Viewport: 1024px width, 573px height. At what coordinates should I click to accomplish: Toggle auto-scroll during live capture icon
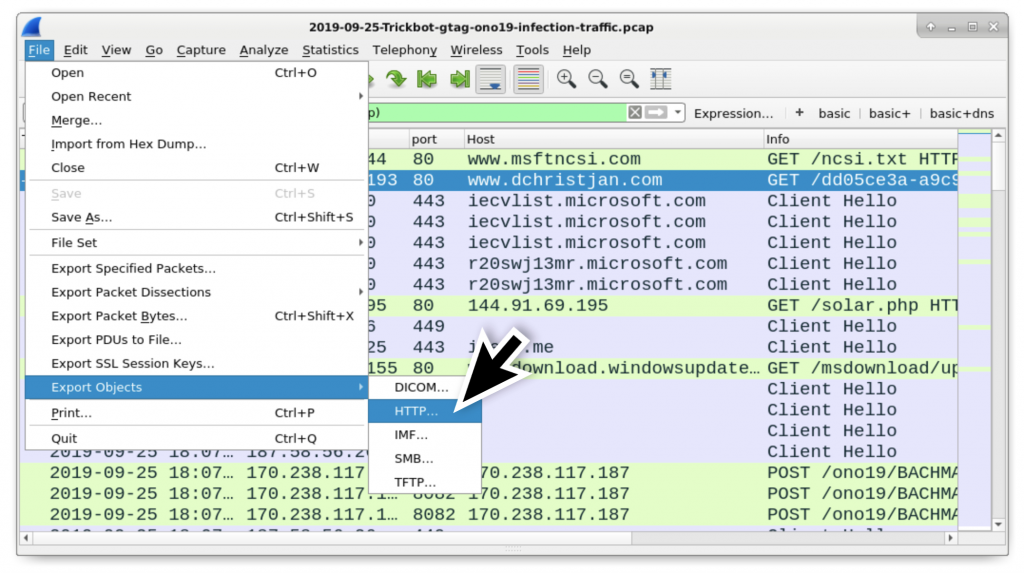point(491,79)
